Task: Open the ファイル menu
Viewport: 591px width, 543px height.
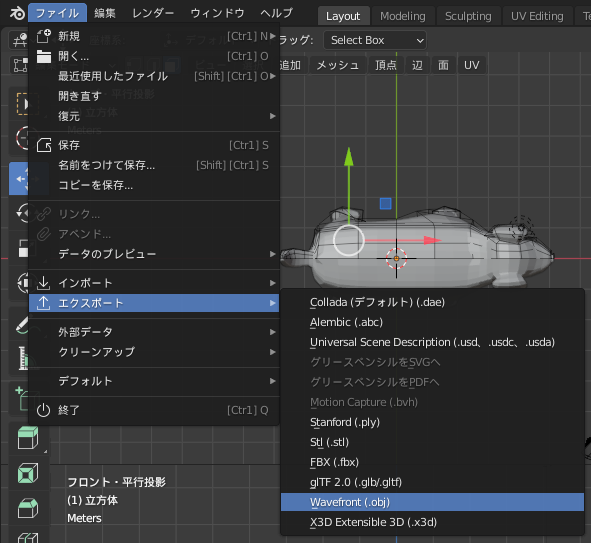Action: (x=57, y=14)
